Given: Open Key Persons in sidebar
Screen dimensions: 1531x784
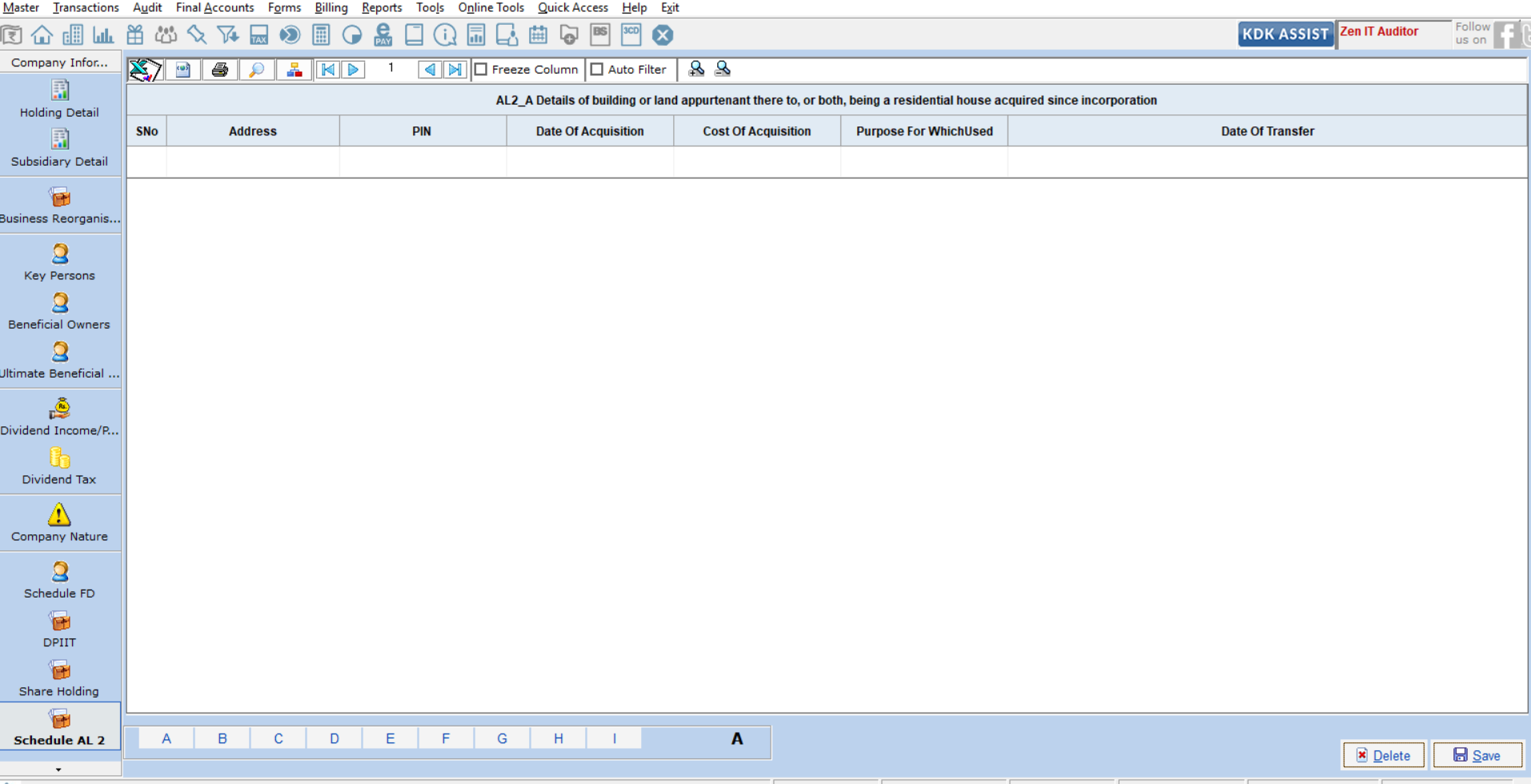Looking at the screenshot, I should coord(59,262).
